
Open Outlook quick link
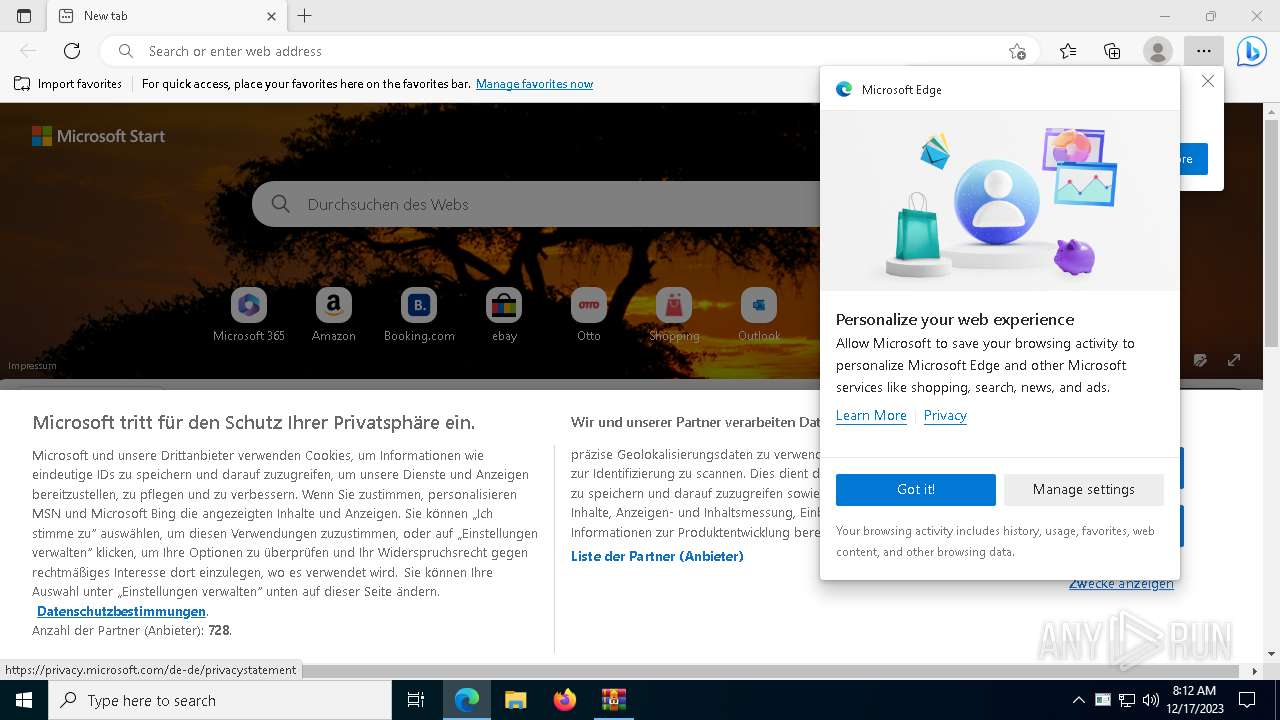click(759, 315)
